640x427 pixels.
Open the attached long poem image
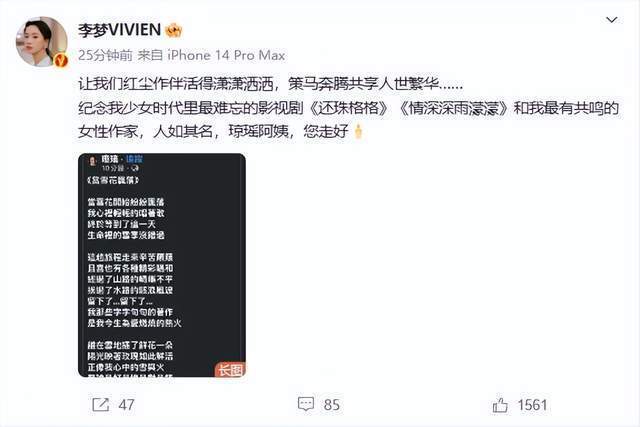click(x=162, y=265)
